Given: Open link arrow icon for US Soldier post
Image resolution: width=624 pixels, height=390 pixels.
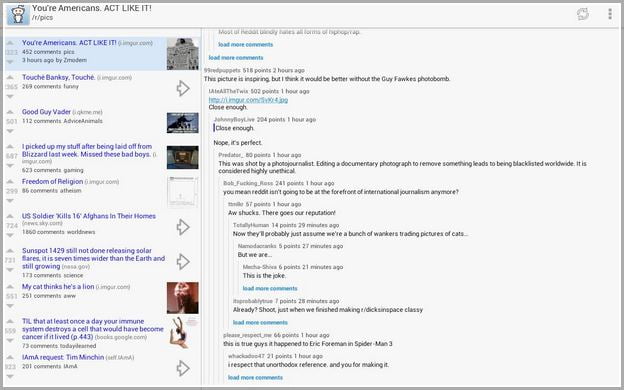Looking at the screenshot, I should [x=183, y=227].
